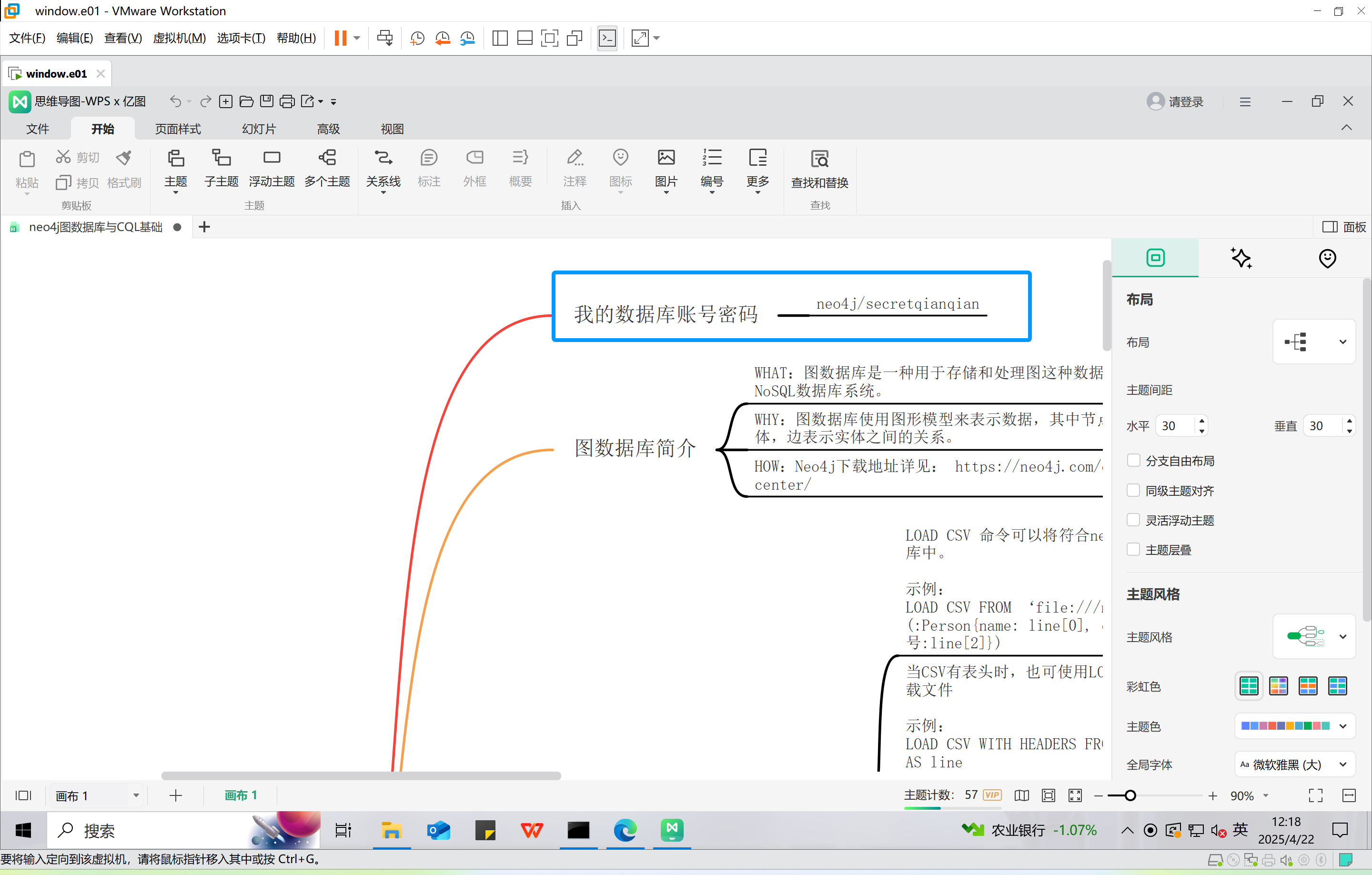Select the first 彩虹色 rainbow swatch
The height and width of the screenshot is (875, 1372).
tap(1248, 686)
